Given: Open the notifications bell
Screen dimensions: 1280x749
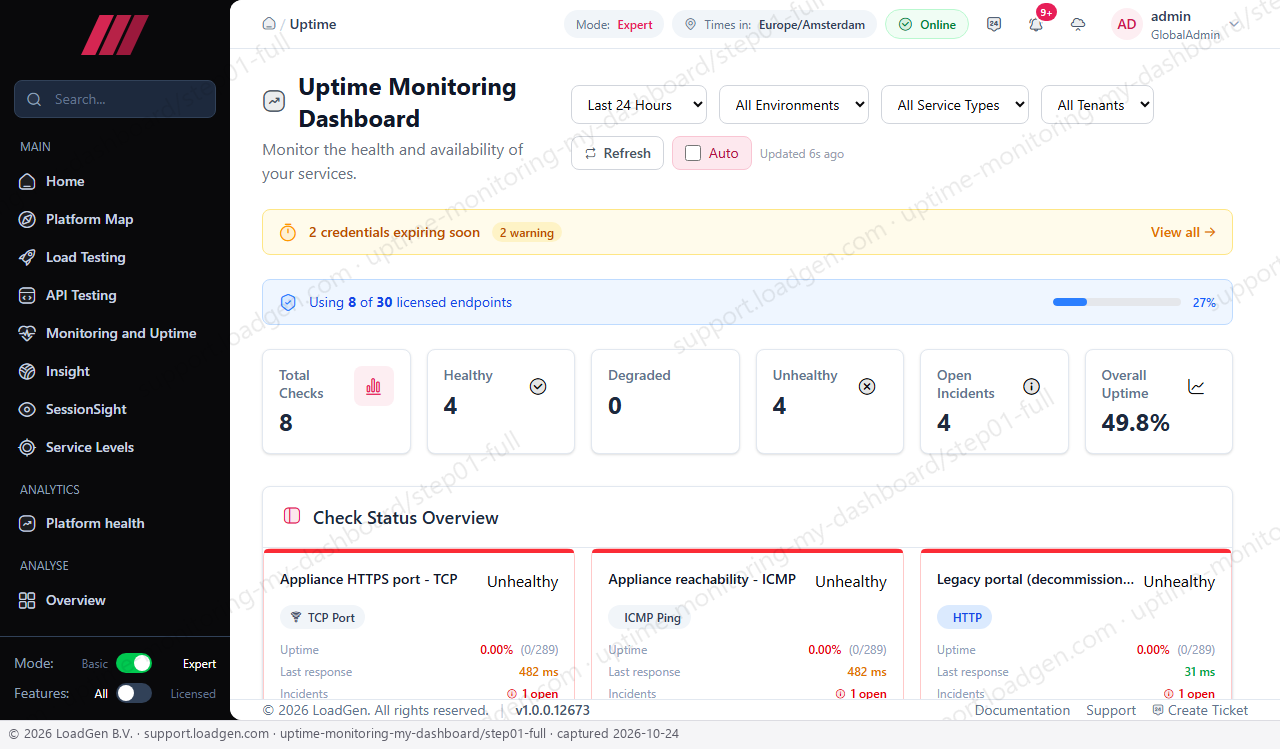Looking at the screenshot, I should tap(1036, 24).
